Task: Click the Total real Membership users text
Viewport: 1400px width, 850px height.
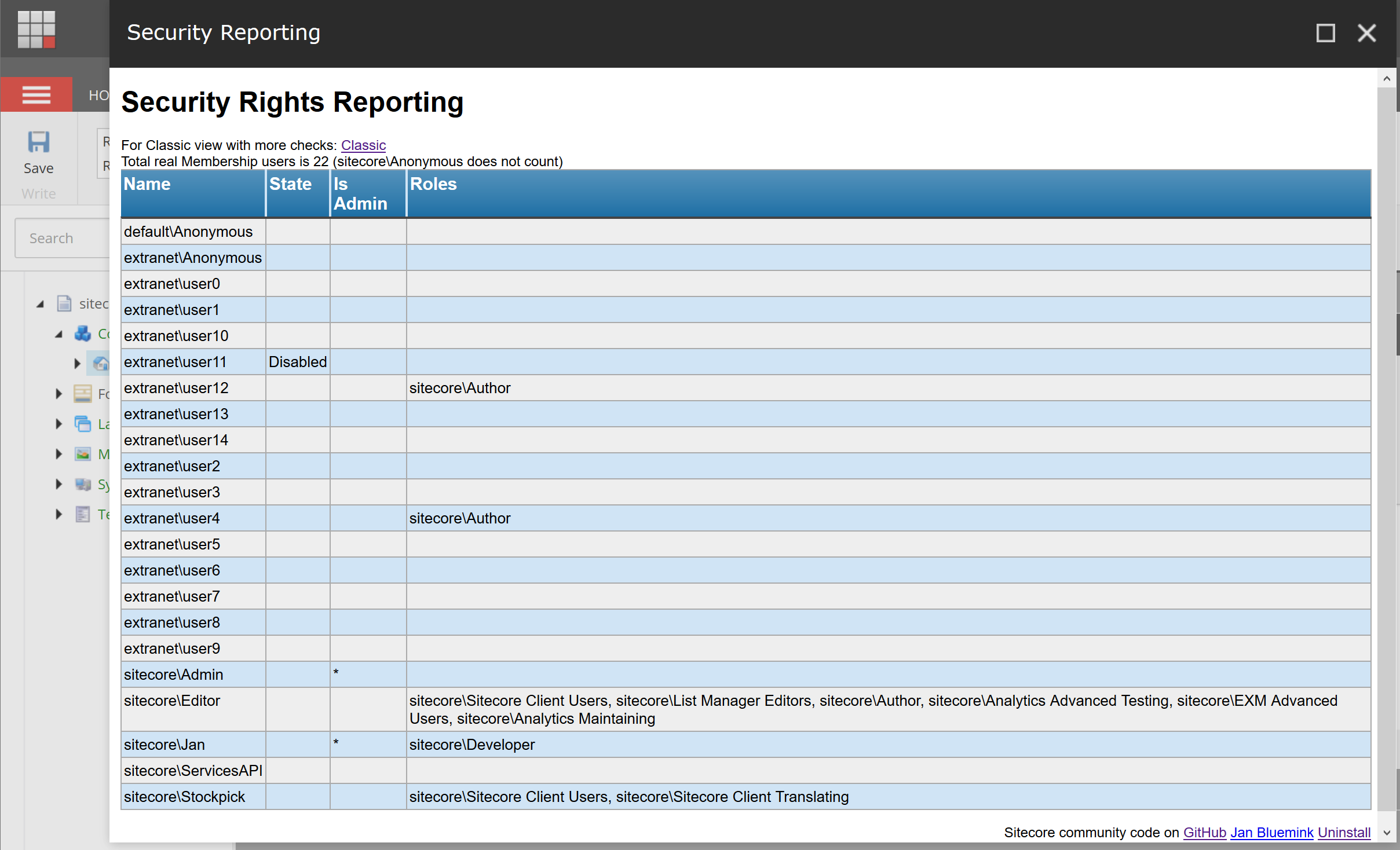Action: (342, 162)
